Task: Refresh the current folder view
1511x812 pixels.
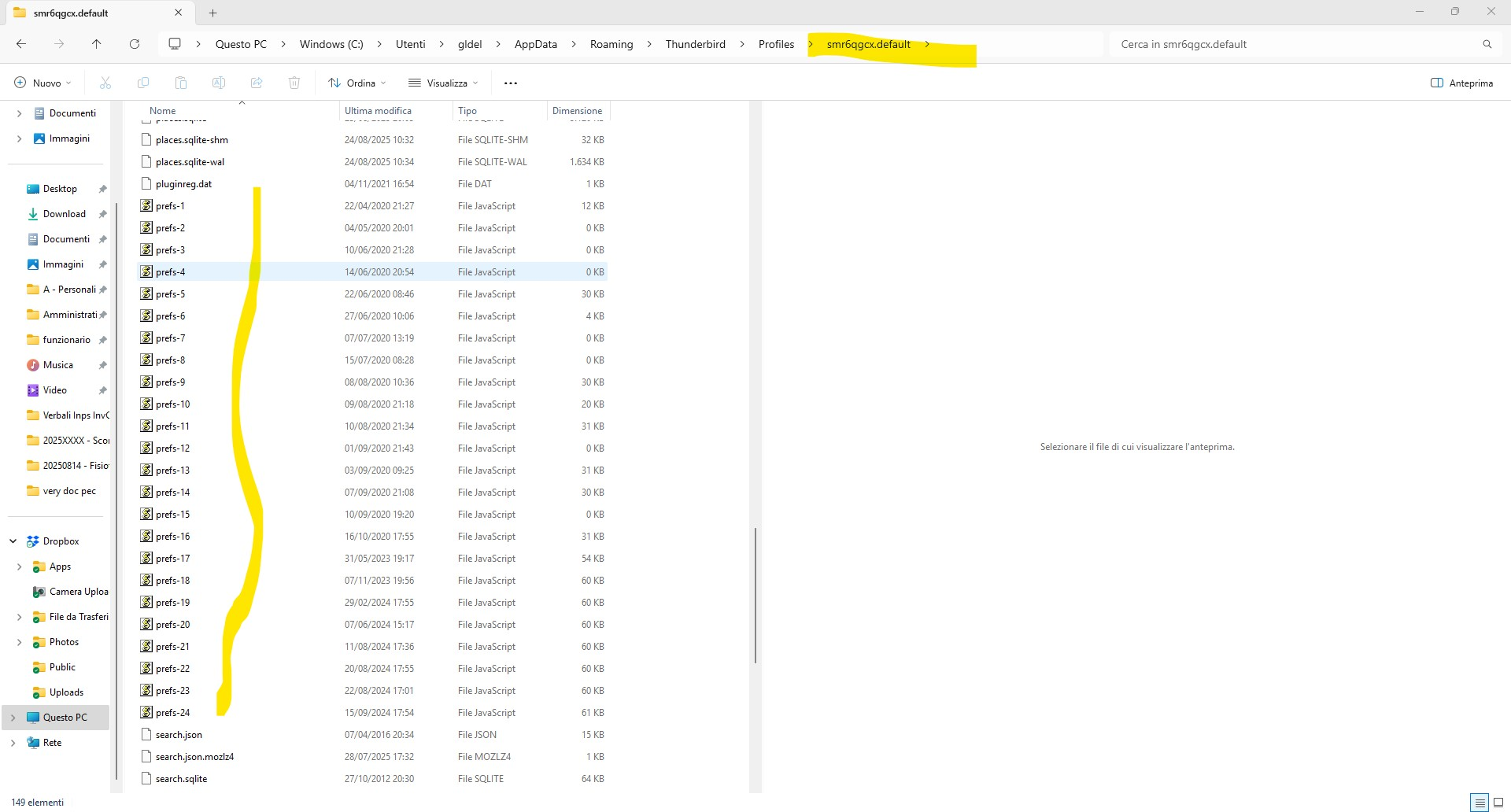Action: (x=135, y=44)
